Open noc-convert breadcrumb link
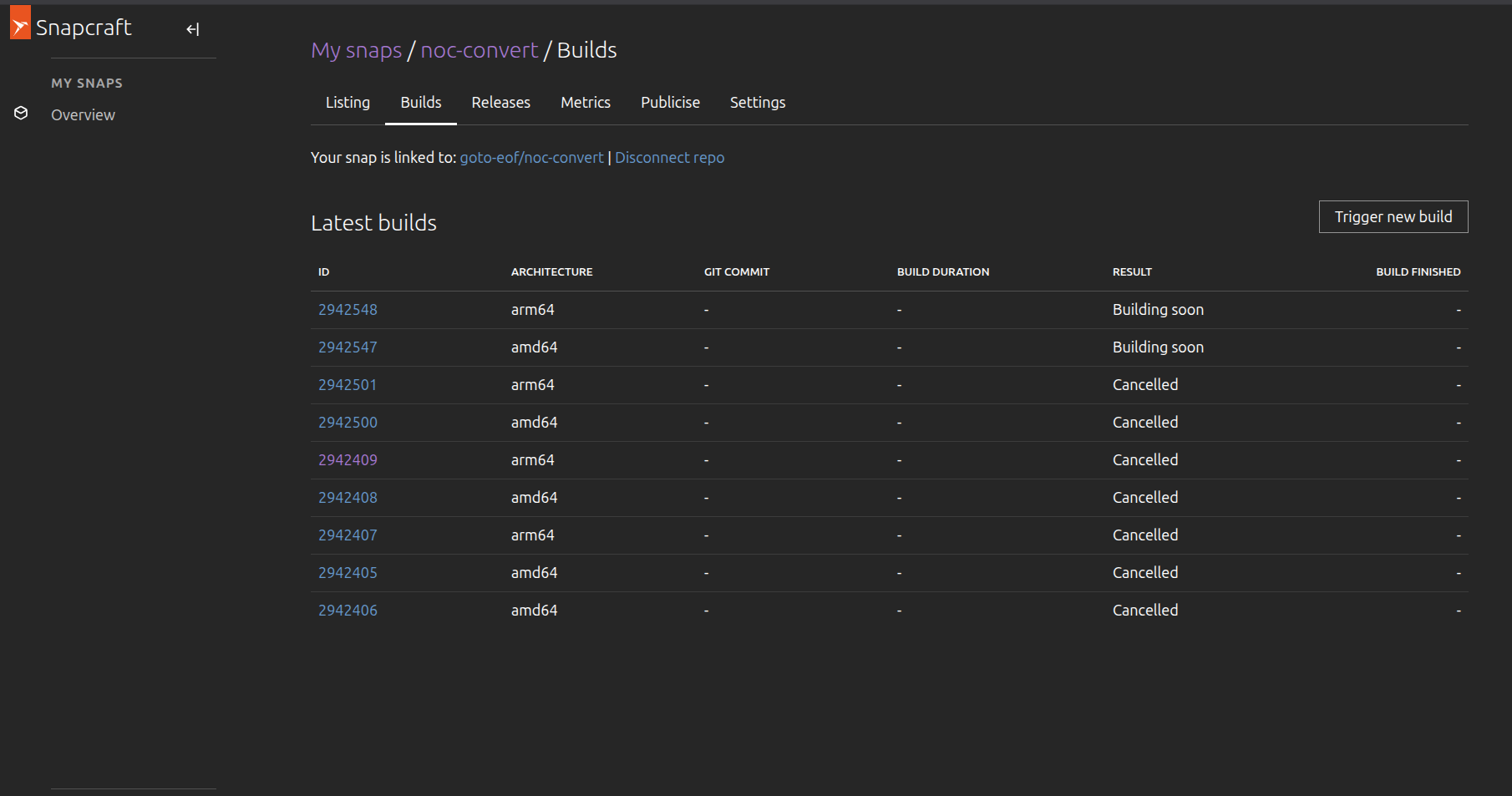 point(479,51)
